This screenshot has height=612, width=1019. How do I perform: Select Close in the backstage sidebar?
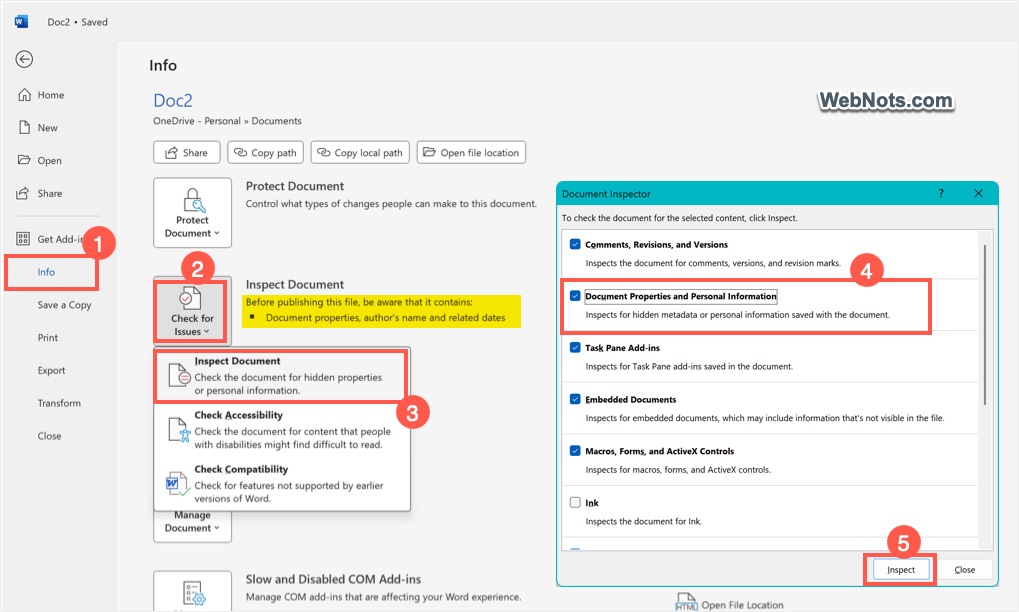49,436
